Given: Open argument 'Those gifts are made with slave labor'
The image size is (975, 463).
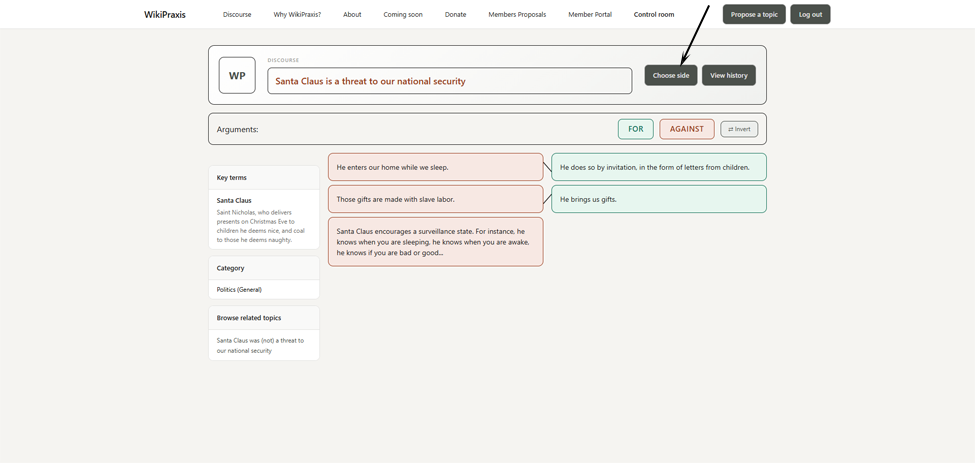Looking at the screenshot, I should (436, 199).
